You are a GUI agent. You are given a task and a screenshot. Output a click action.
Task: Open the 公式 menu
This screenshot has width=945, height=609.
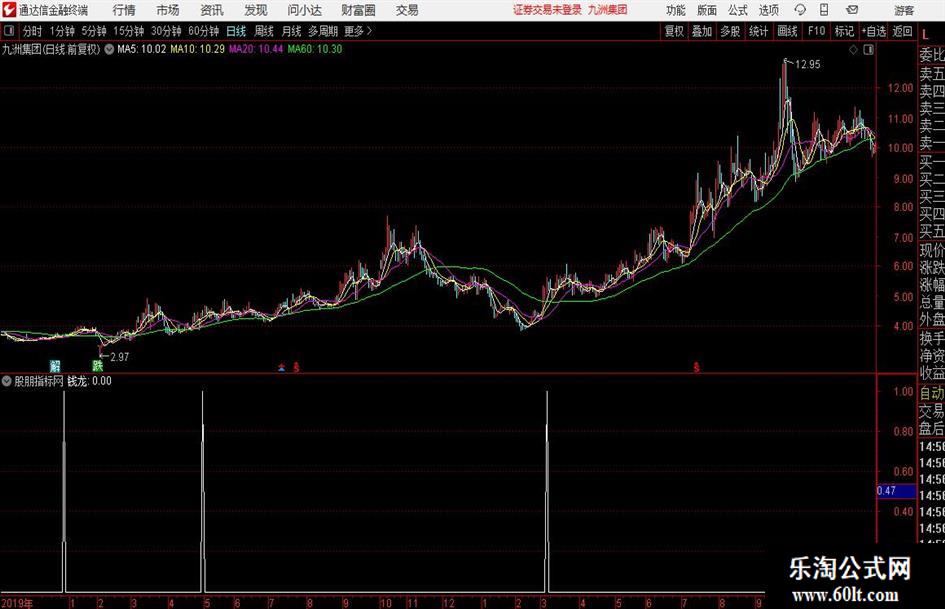pyautogui.click(x=737, y=10)
